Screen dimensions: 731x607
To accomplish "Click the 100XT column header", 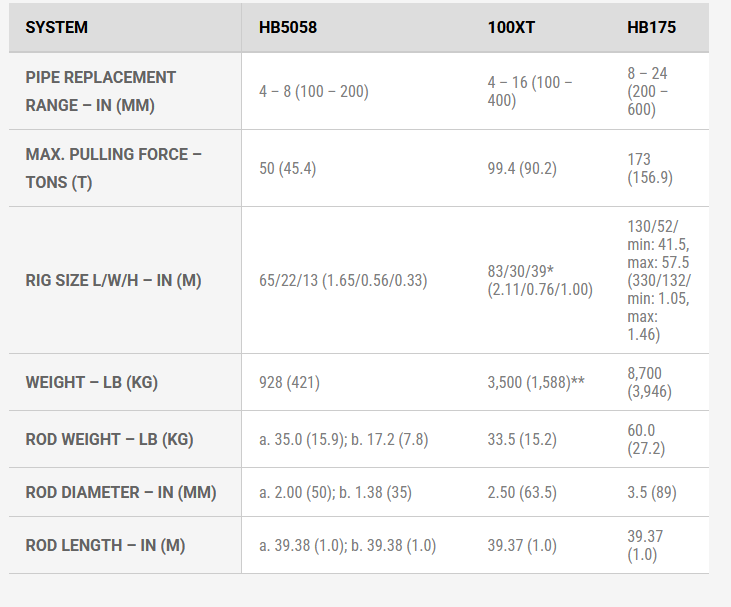I will (511, 27).
